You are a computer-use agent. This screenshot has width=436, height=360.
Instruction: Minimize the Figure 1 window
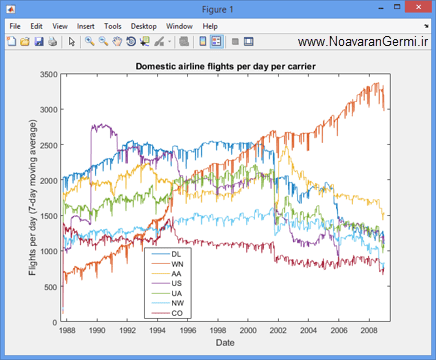coord(382,8)
